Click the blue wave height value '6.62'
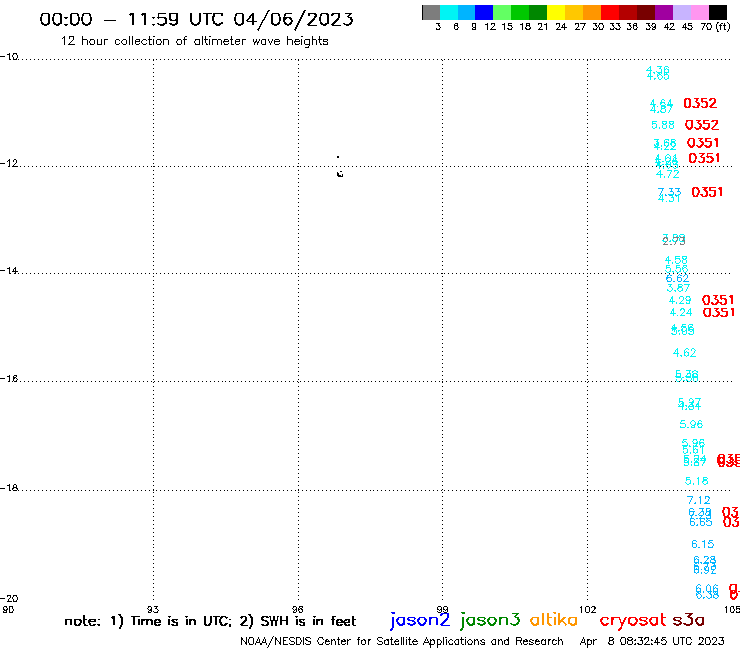The width and height of the screenshot is (740, 650). 677,279
